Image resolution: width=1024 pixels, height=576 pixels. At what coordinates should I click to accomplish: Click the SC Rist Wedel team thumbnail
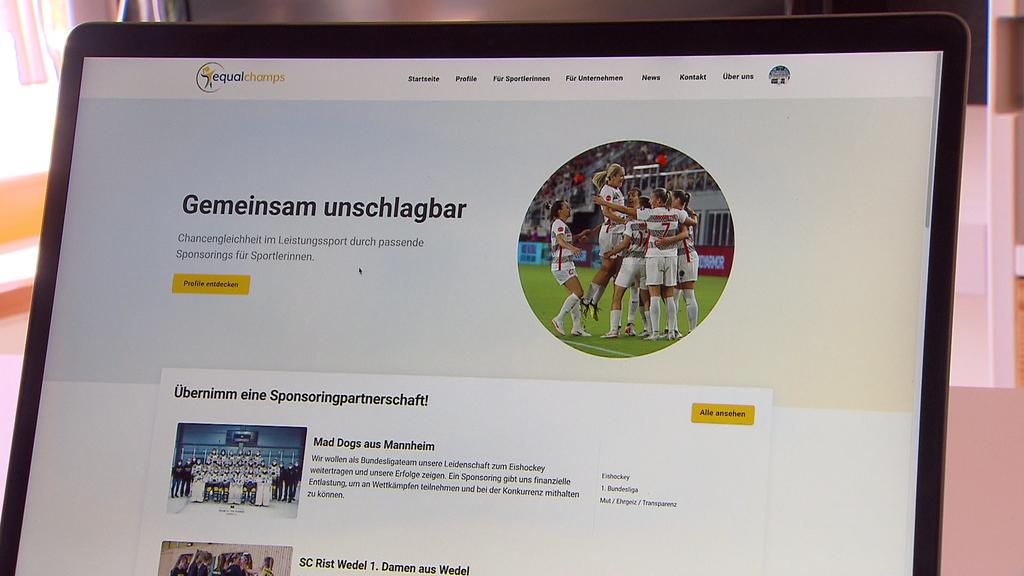click(225, 559)
